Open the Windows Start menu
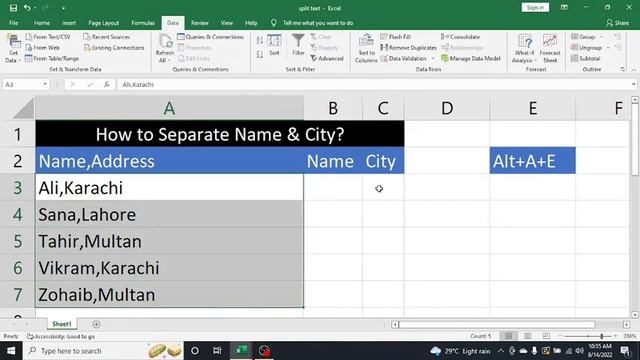Image resolution: width=640 pixels, height=360 pixels. [x=11, y=351]
